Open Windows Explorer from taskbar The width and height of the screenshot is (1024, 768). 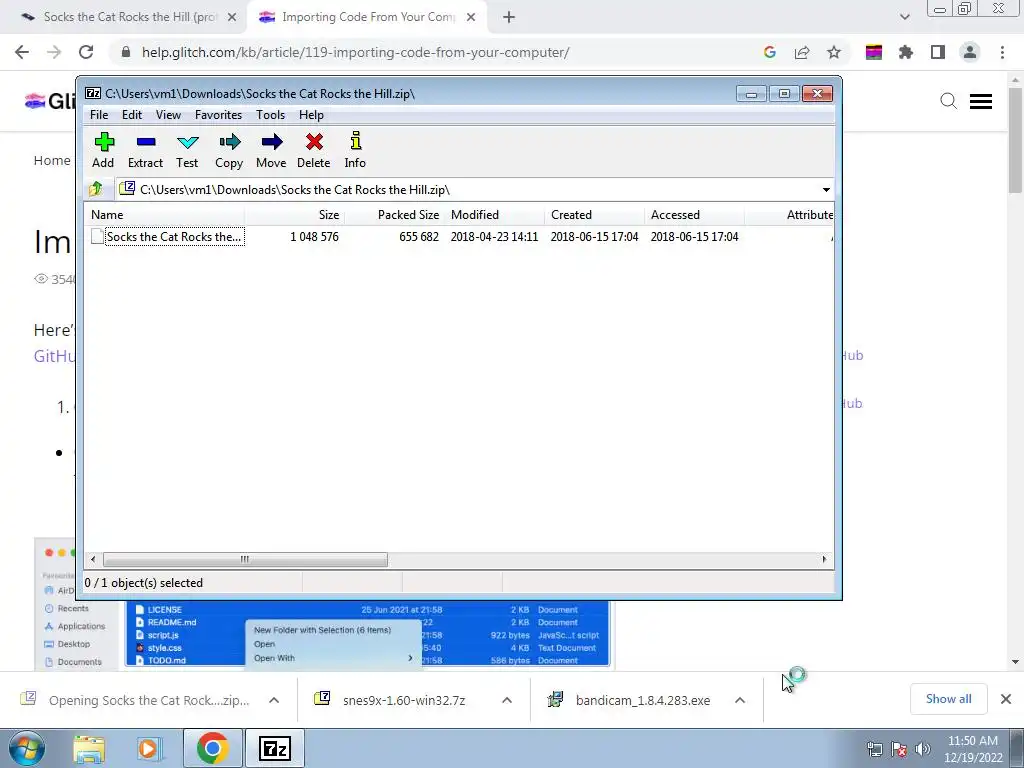click(89, 749)
